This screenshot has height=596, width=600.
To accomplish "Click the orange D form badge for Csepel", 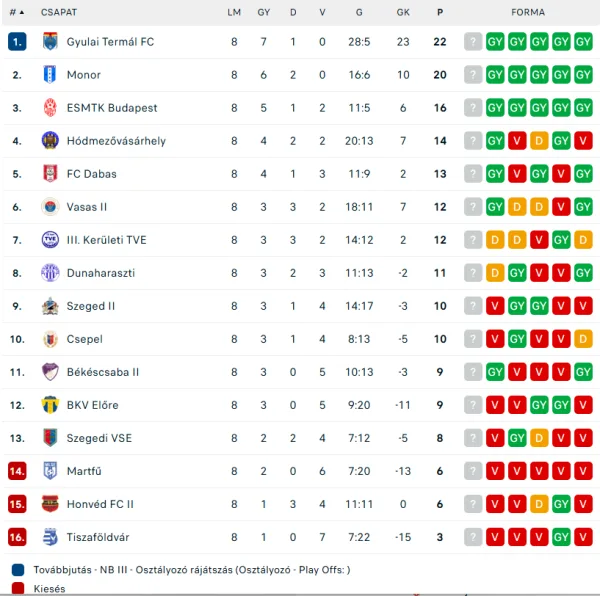I will coord(583,339).
